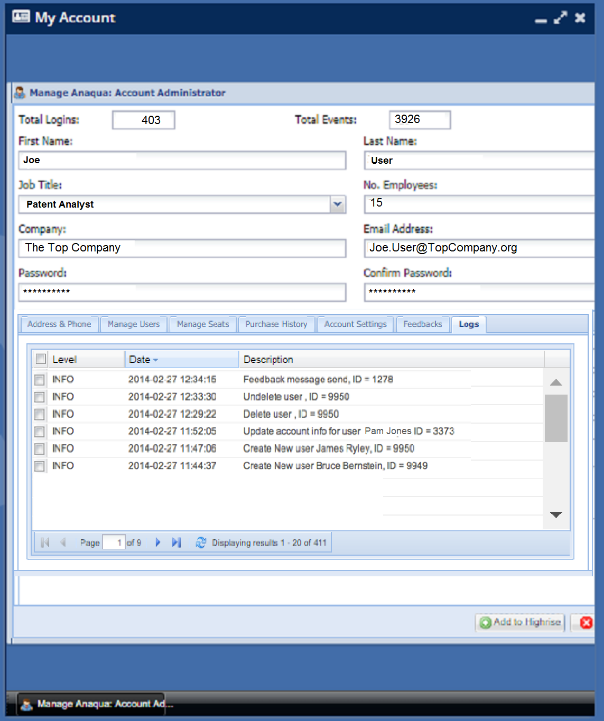Click the 2014-02-27 11:52:05 date cell

(x=172, y=431)
